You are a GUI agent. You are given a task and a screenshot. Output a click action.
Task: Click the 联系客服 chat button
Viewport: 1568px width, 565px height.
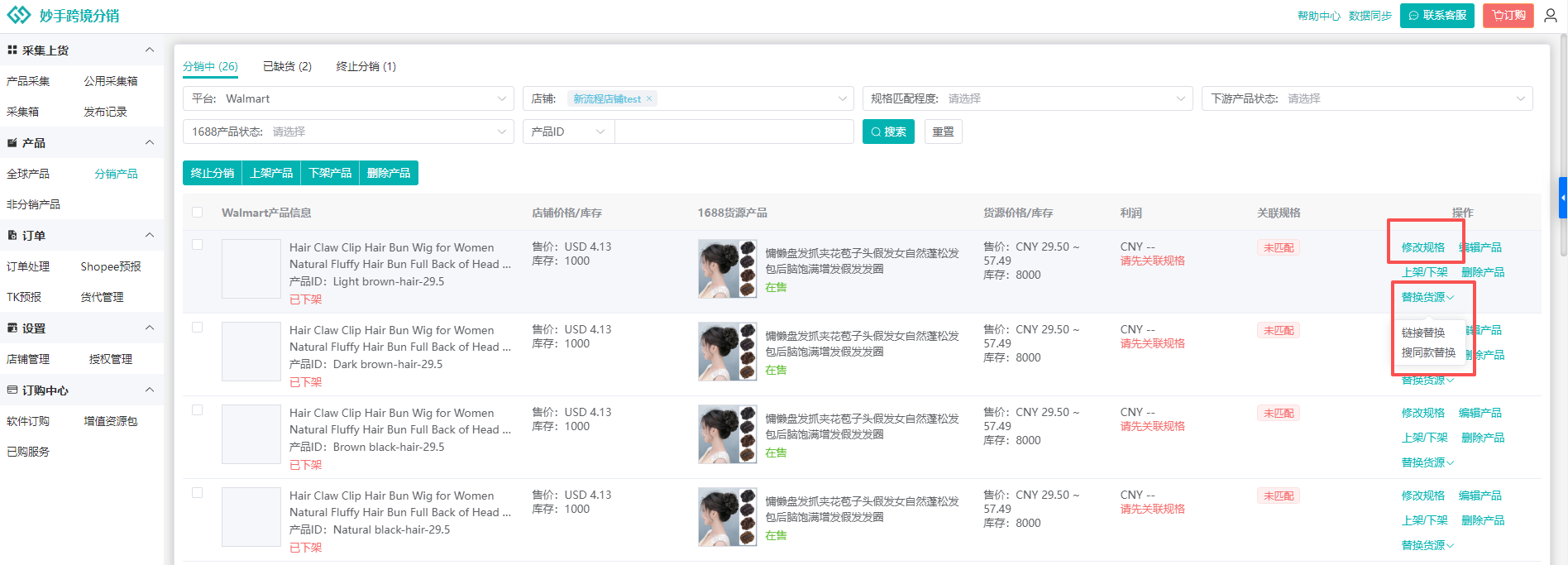1437,16
